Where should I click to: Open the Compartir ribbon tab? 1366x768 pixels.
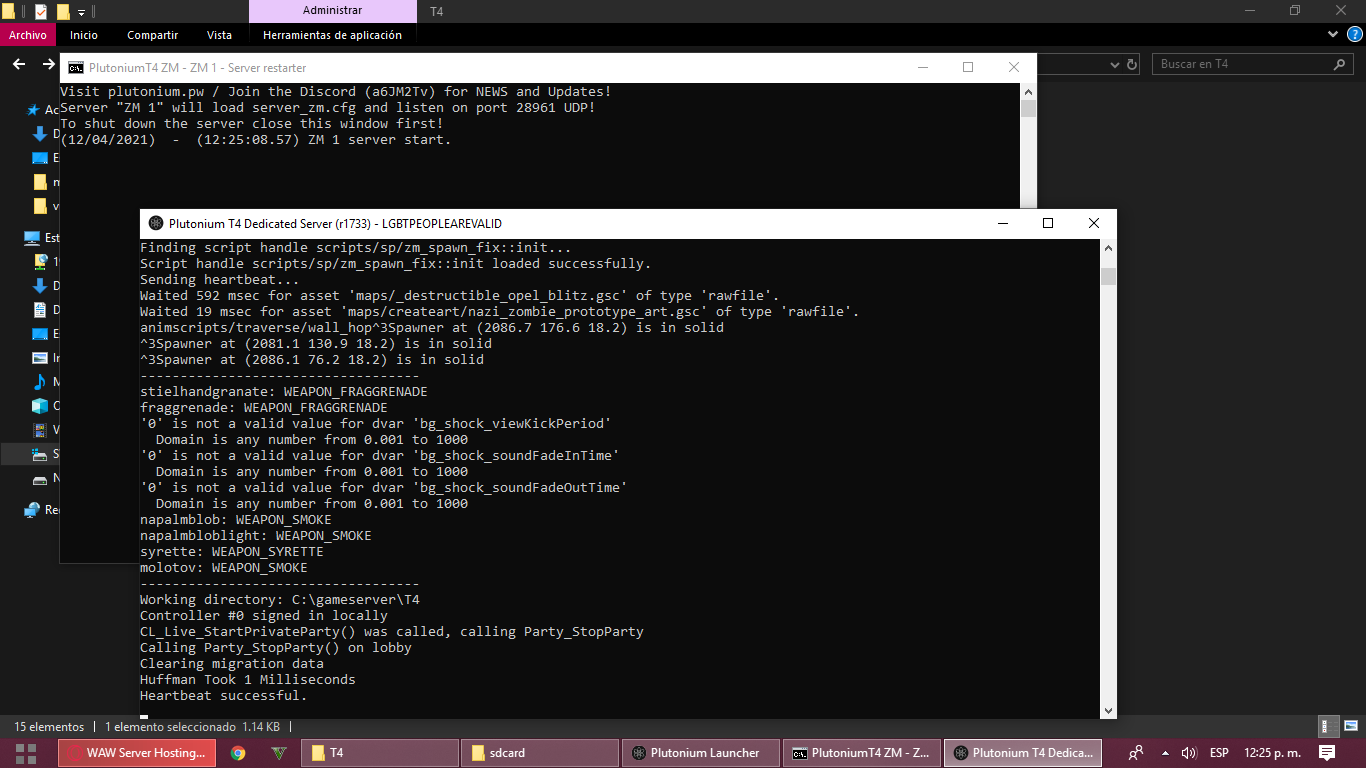[x=152, y=35]
